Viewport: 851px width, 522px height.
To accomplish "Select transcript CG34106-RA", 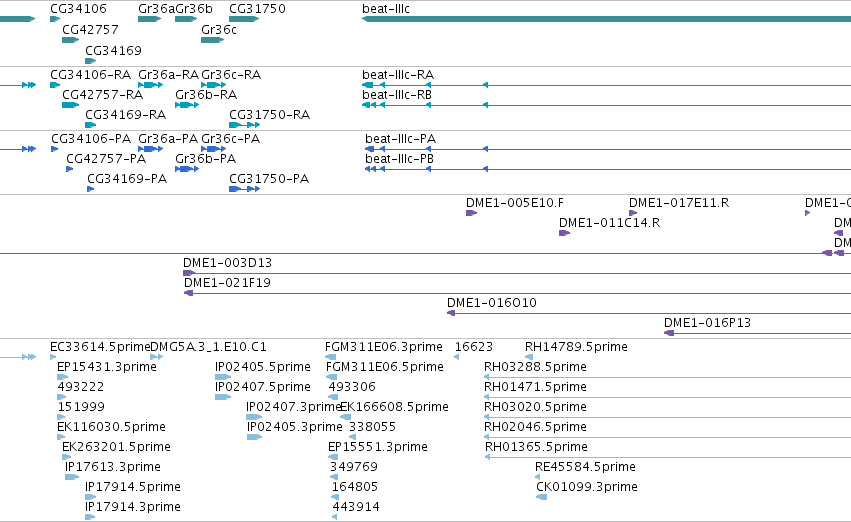I will (x=55, y=85).
